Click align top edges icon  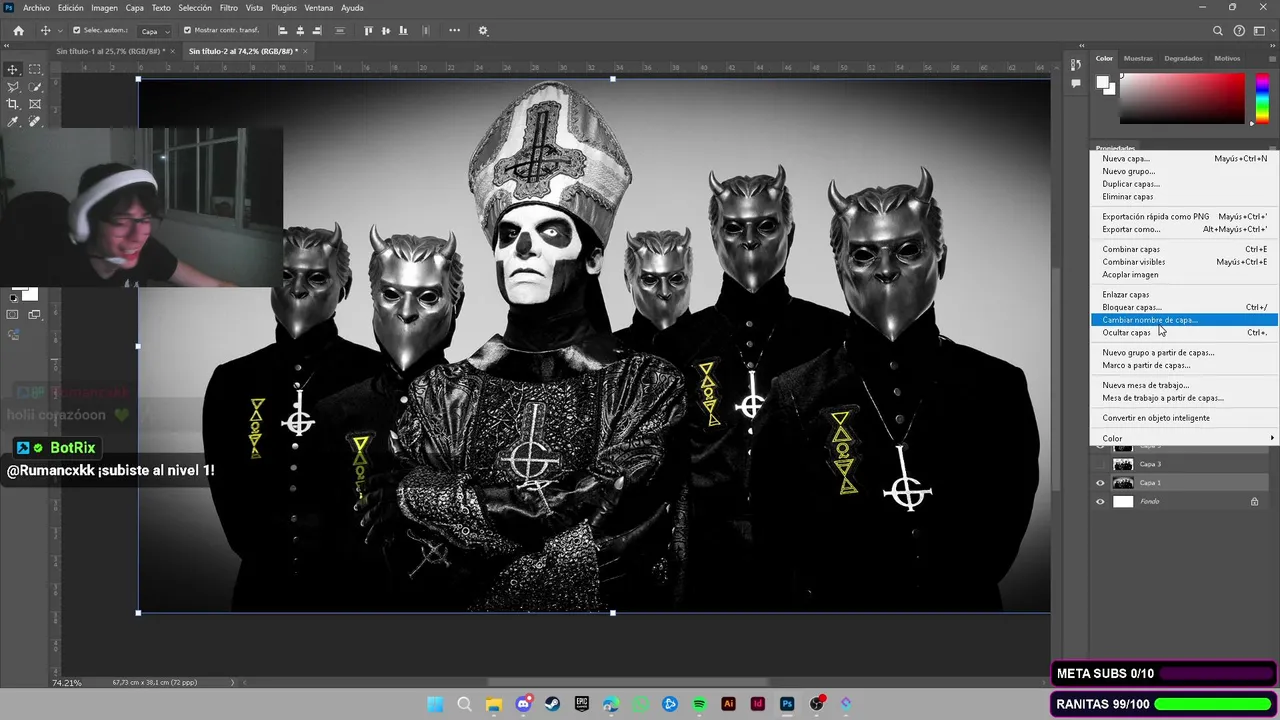pyautogui.click(x=368, y=31)
